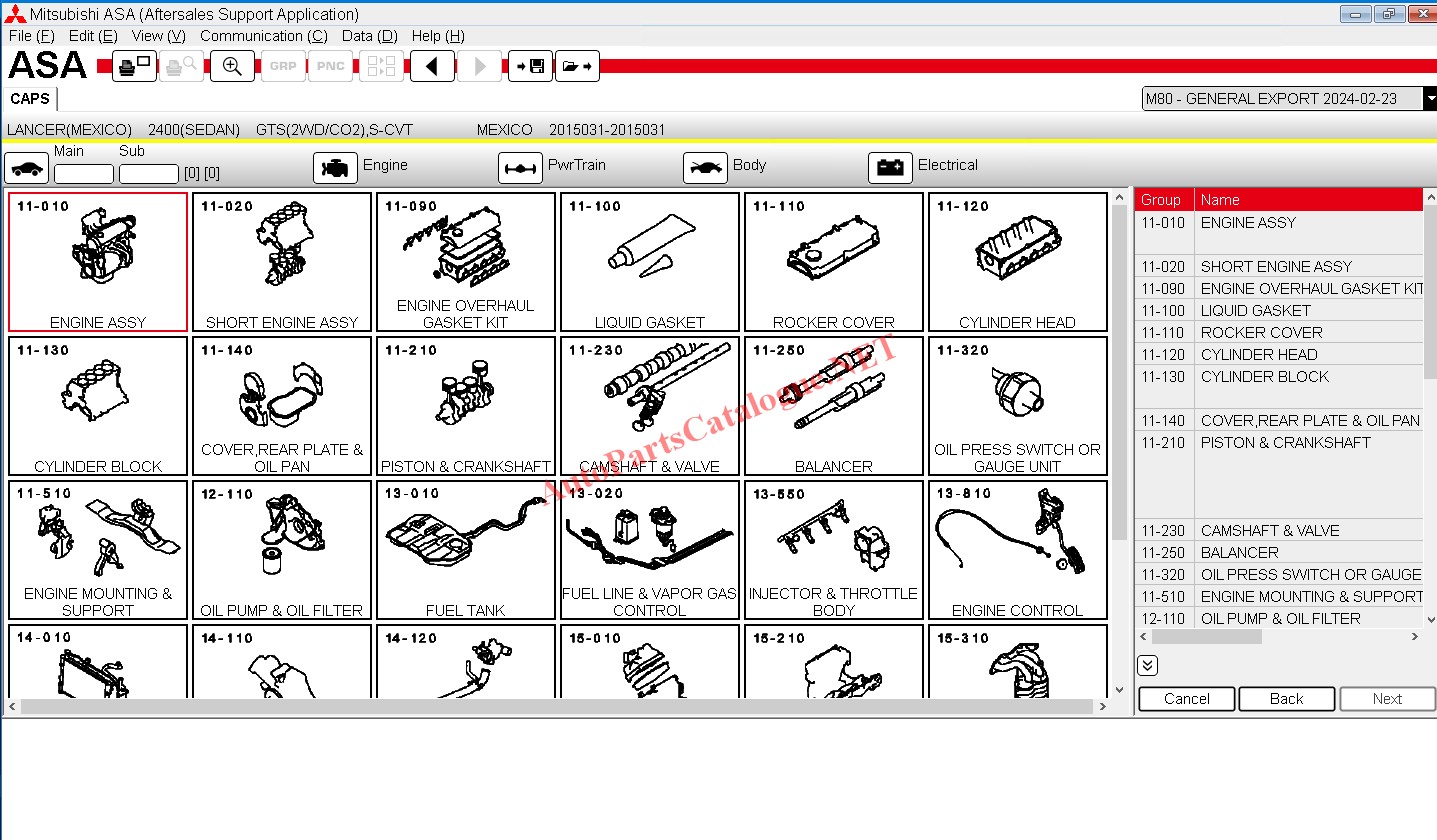This screenshot has width=1437, height=840.
Task: Select the Engine category icon
Action: pos(335,168)
